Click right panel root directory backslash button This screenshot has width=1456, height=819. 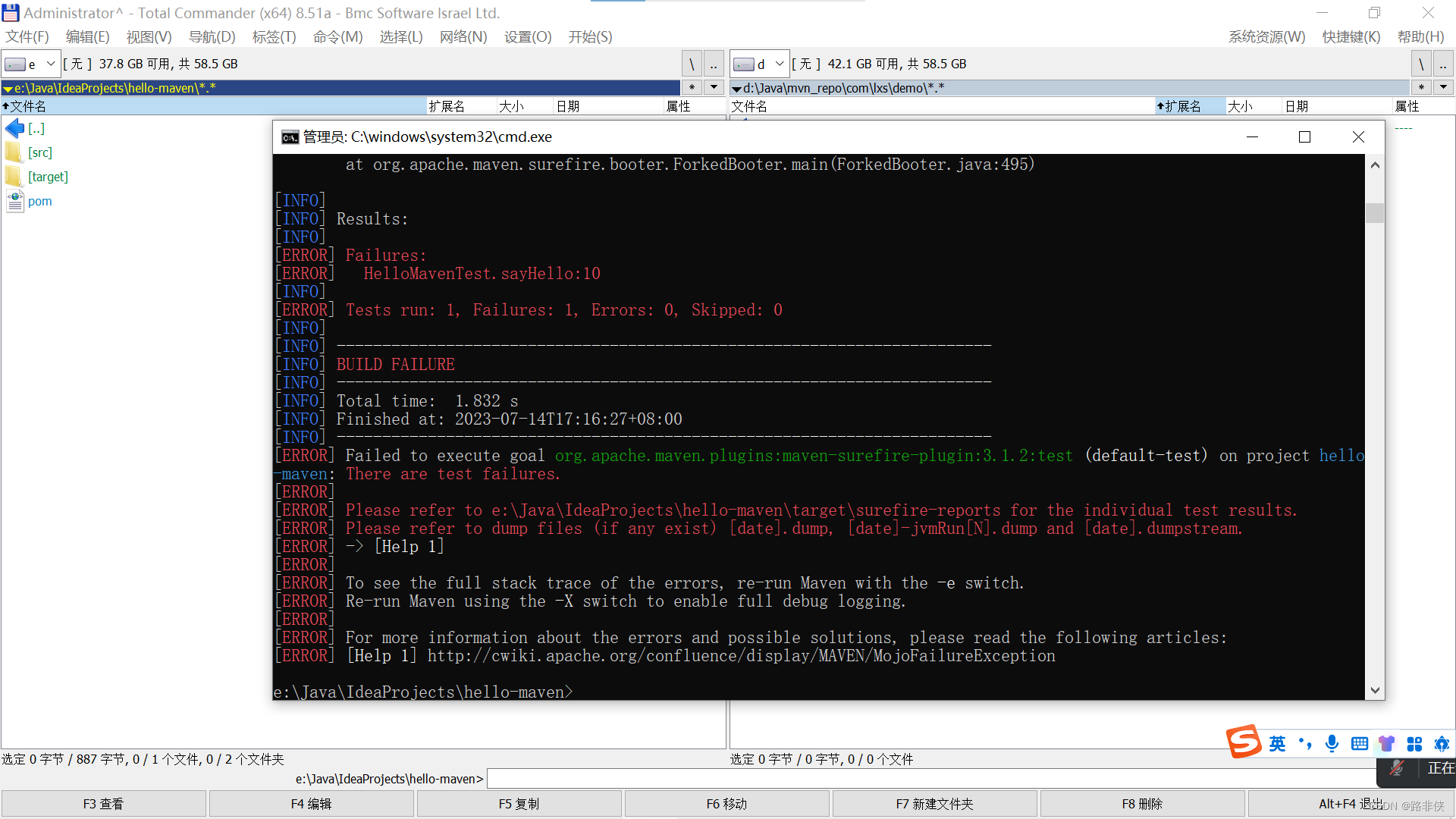click(x=1421, y=64)
